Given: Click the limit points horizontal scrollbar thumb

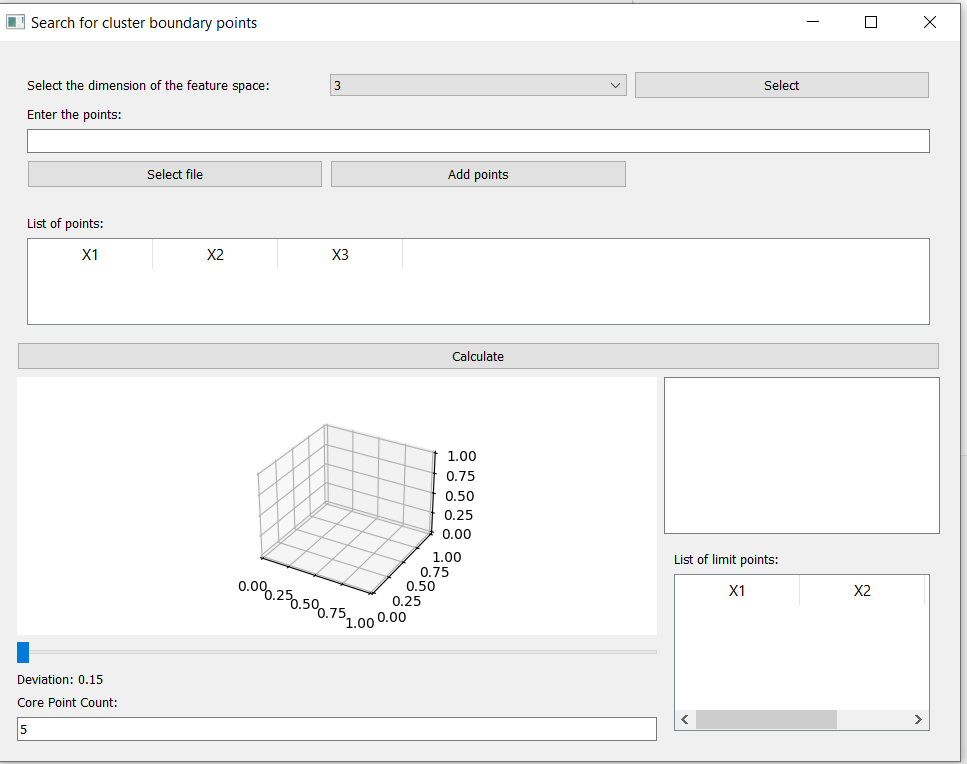Looking at the screenshot, I should pyautogui.click(x=766, y=719).
